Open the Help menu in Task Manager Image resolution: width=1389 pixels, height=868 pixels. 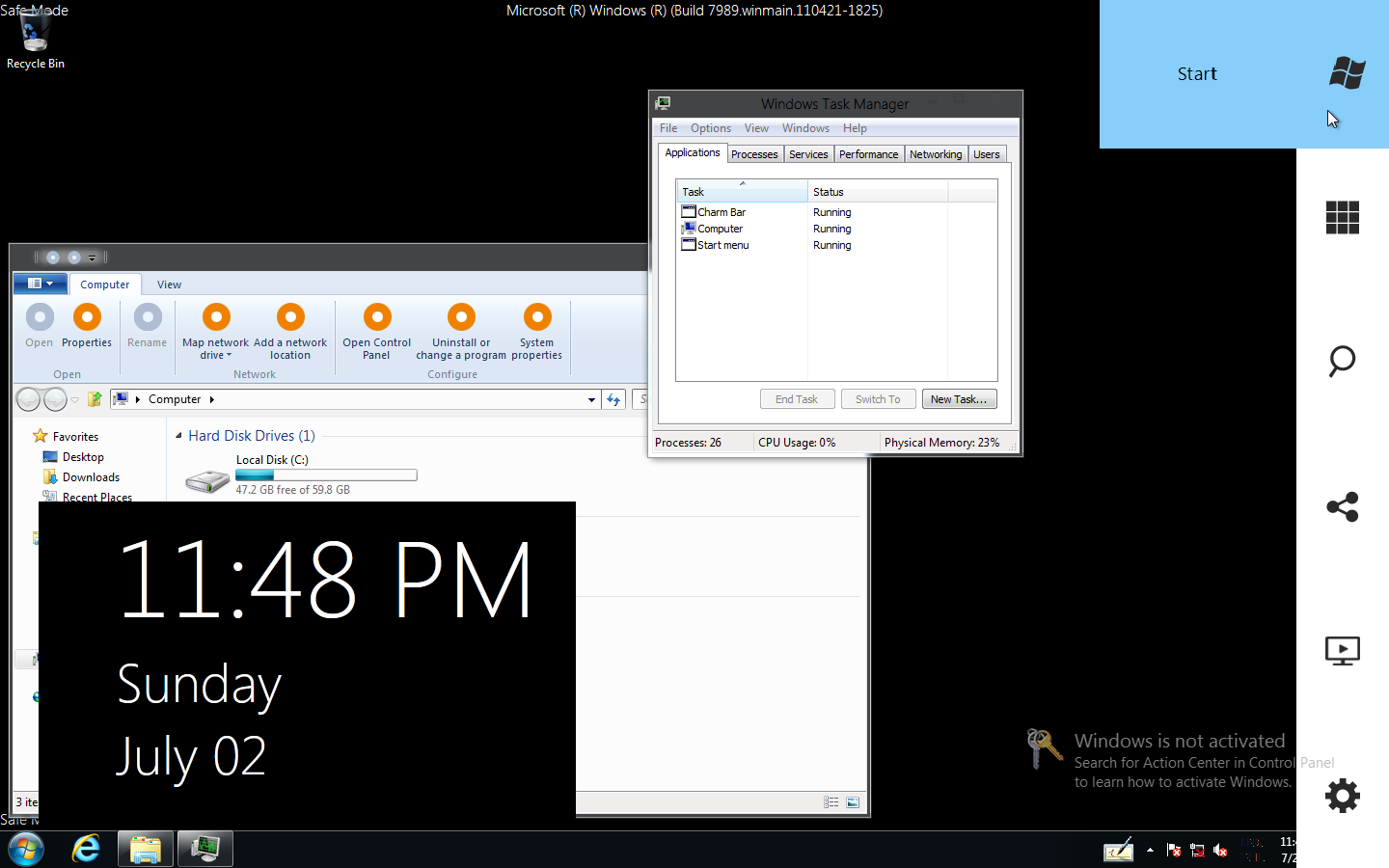click(x=855, y=128)
